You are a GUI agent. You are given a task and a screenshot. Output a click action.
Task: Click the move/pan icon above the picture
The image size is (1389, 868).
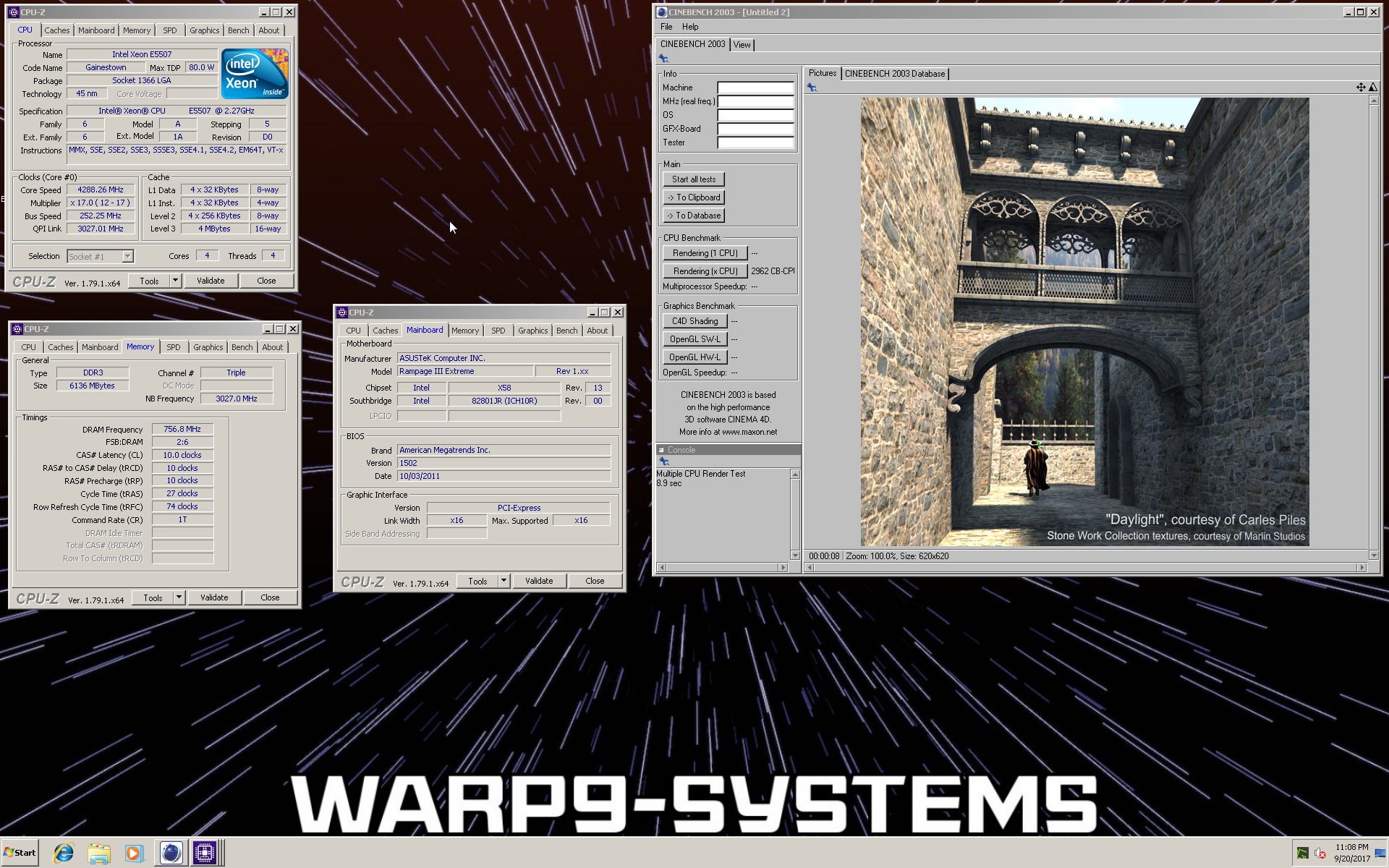1360,88
